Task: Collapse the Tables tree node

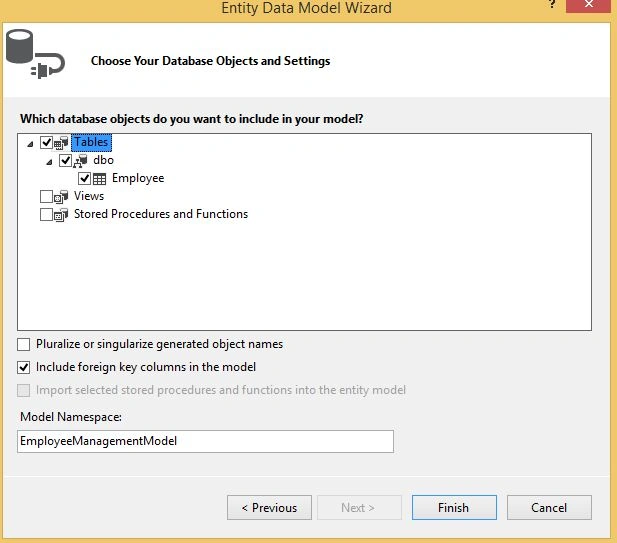Action: pos(30,144)
